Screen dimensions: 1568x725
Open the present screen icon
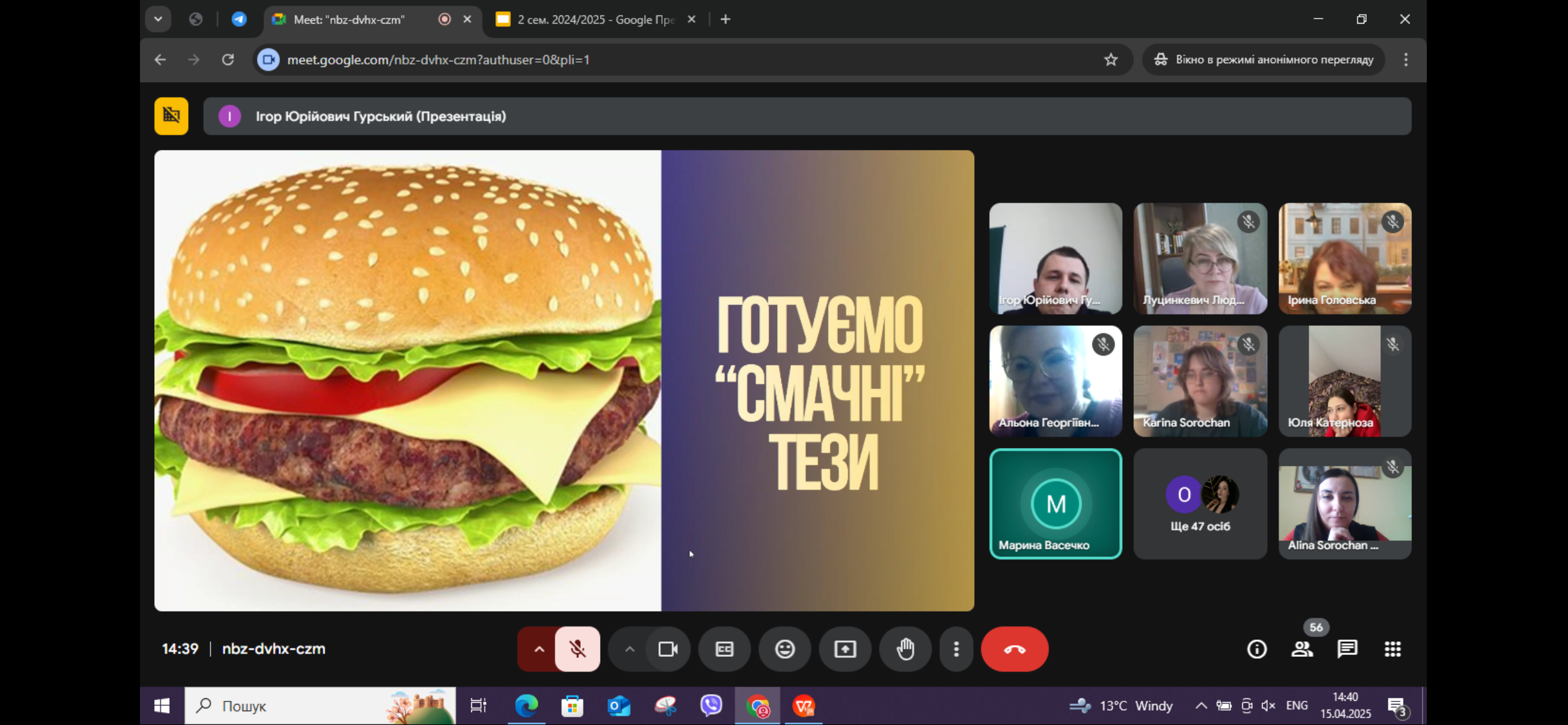(845, 649)
